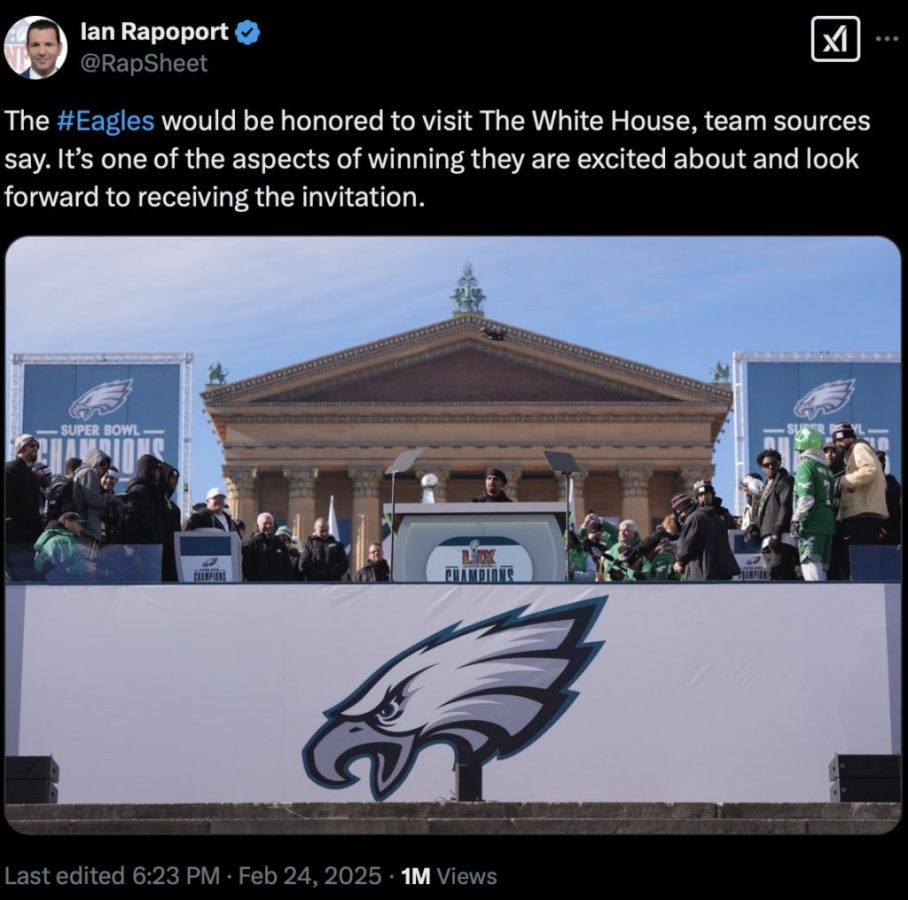Click the Last edited 6:23 PM label

[112, 876]
